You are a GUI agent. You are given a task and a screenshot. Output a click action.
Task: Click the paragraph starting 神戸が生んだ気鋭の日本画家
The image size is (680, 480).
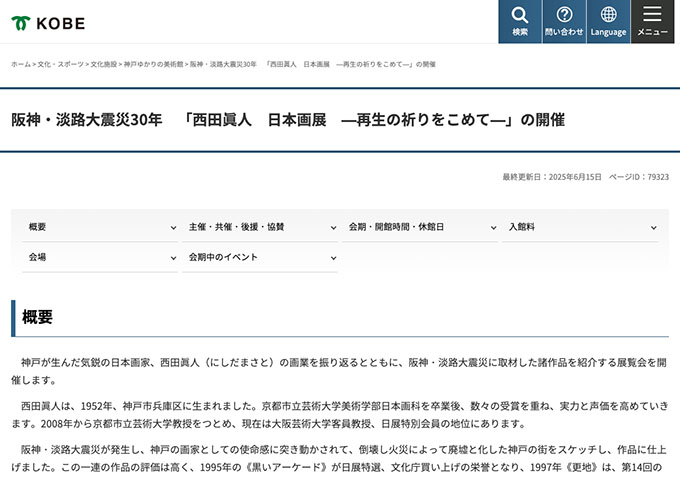coord(340,371)
